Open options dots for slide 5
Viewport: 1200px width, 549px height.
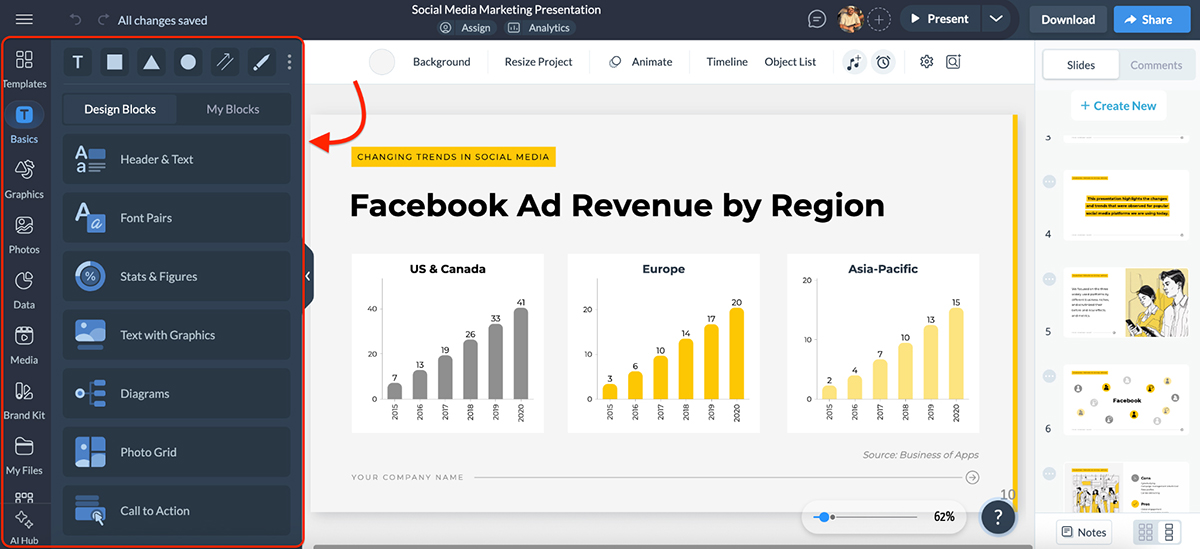point(1049,278)
